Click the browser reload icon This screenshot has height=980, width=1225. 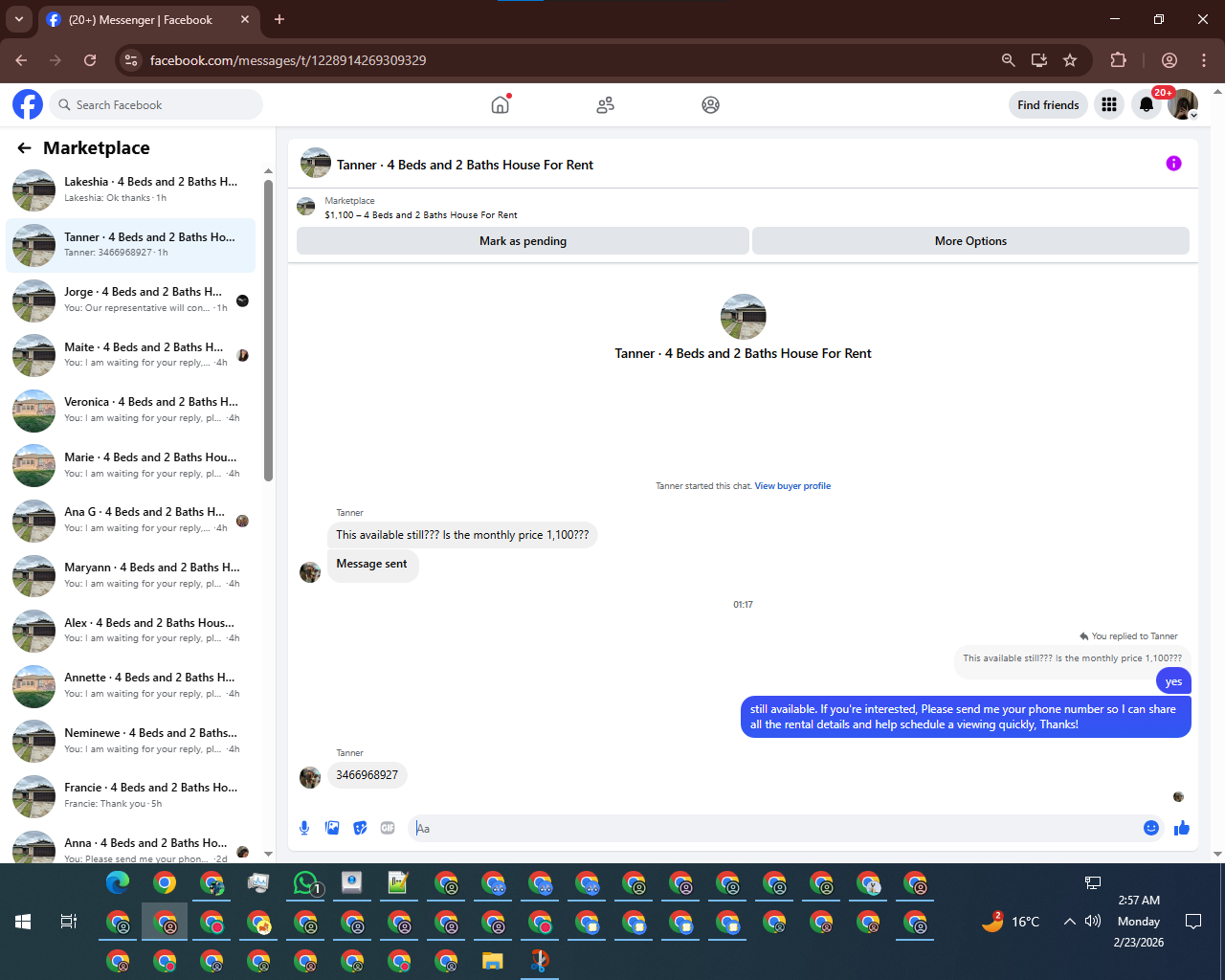(x=90, y=60)
